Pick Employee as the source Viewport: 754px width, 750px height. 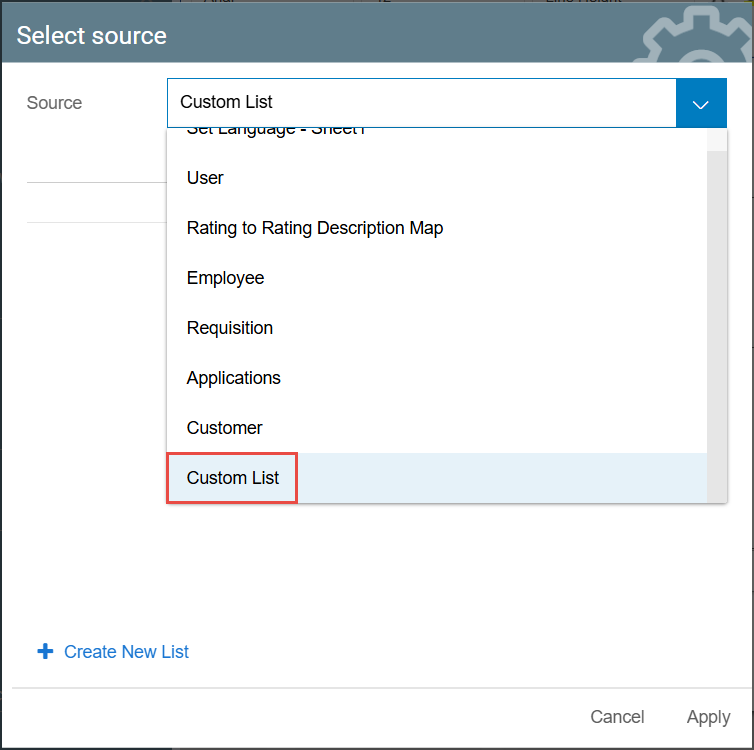226,278
